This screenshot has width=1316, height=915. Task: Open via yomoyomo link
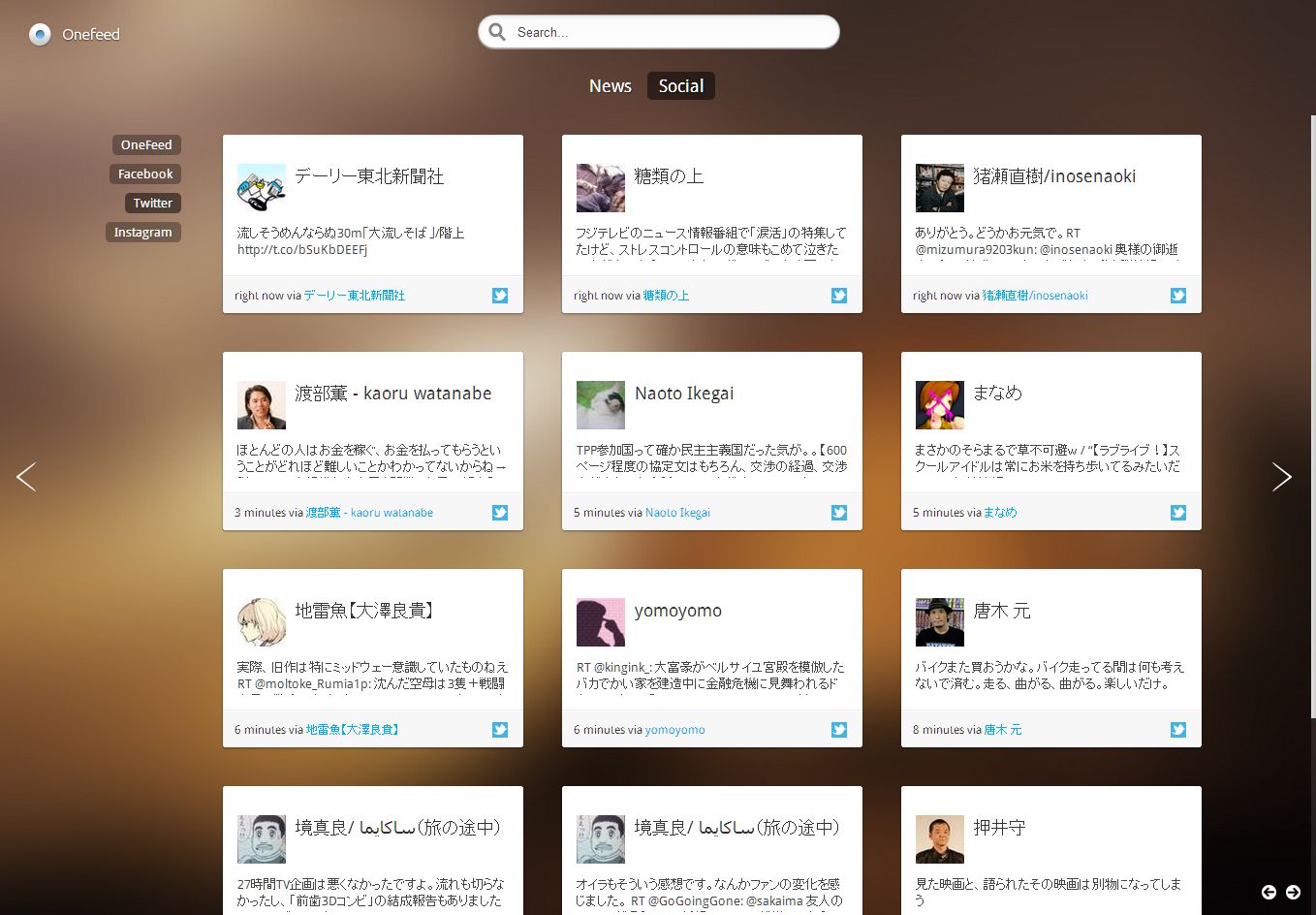[x=675, y=730]
